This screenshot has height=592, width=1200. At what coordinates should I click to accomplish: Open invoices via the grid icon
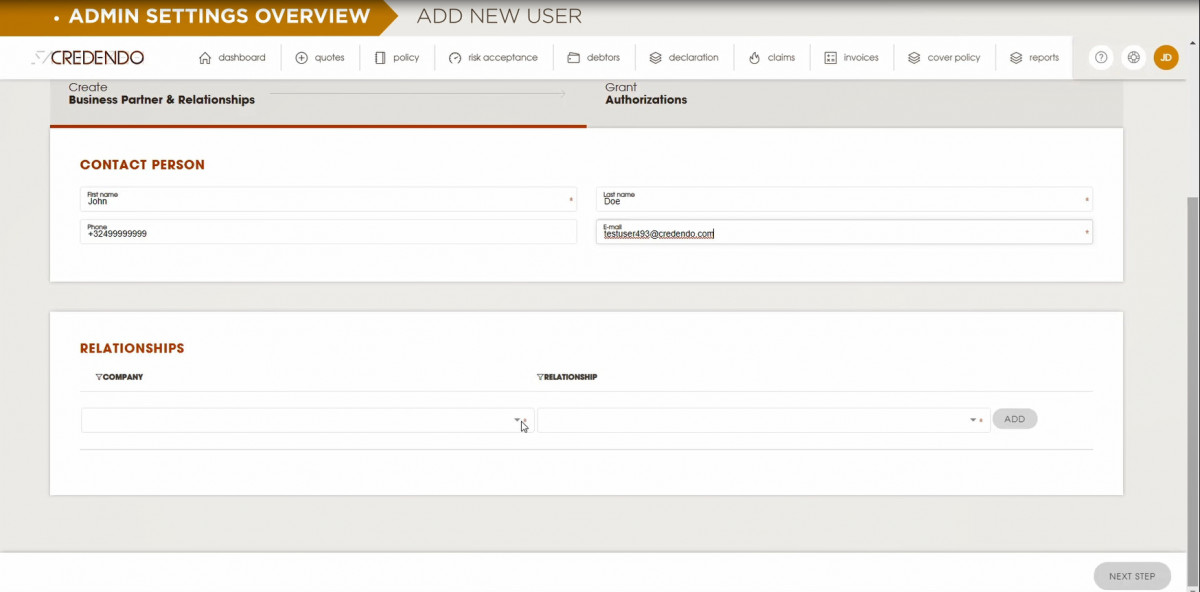[x=830, y=58]
